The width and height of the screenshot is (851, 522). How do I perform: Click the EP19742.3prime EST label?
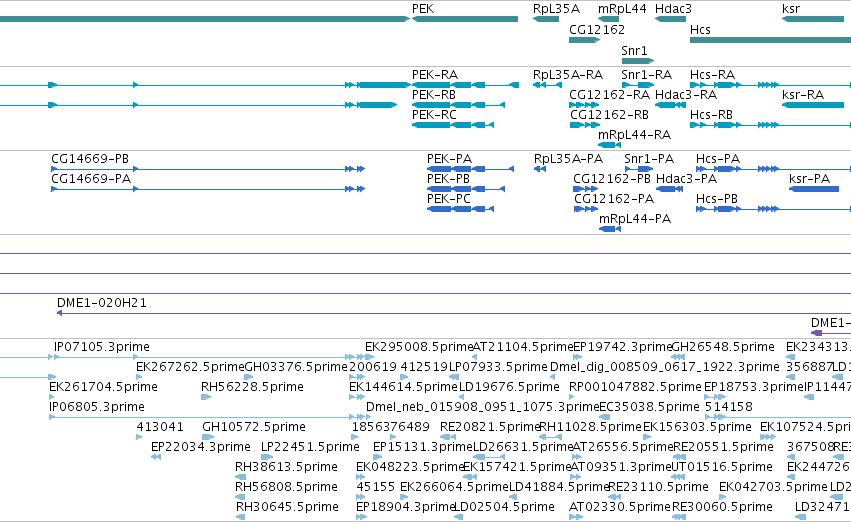pos(623,347)
